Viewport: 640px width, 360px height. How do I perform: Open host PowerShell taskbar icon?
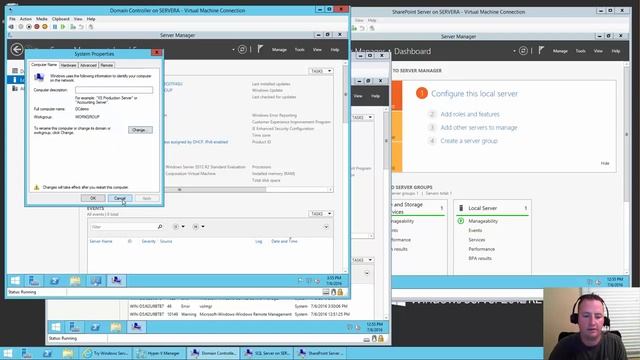(47, 353)
